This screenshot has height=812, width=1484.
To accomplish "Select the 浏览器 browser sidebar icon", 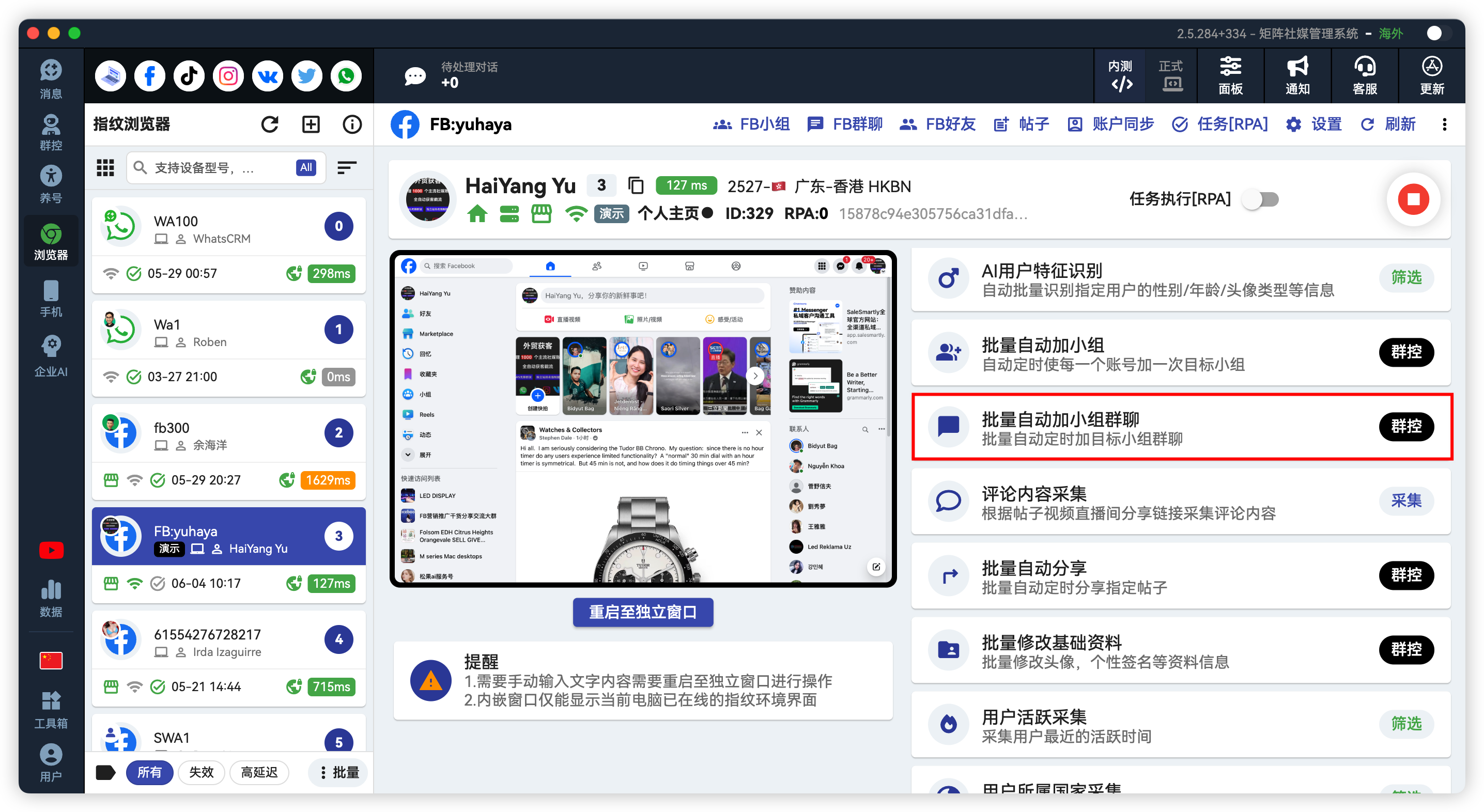I will (x=51, y=241).
